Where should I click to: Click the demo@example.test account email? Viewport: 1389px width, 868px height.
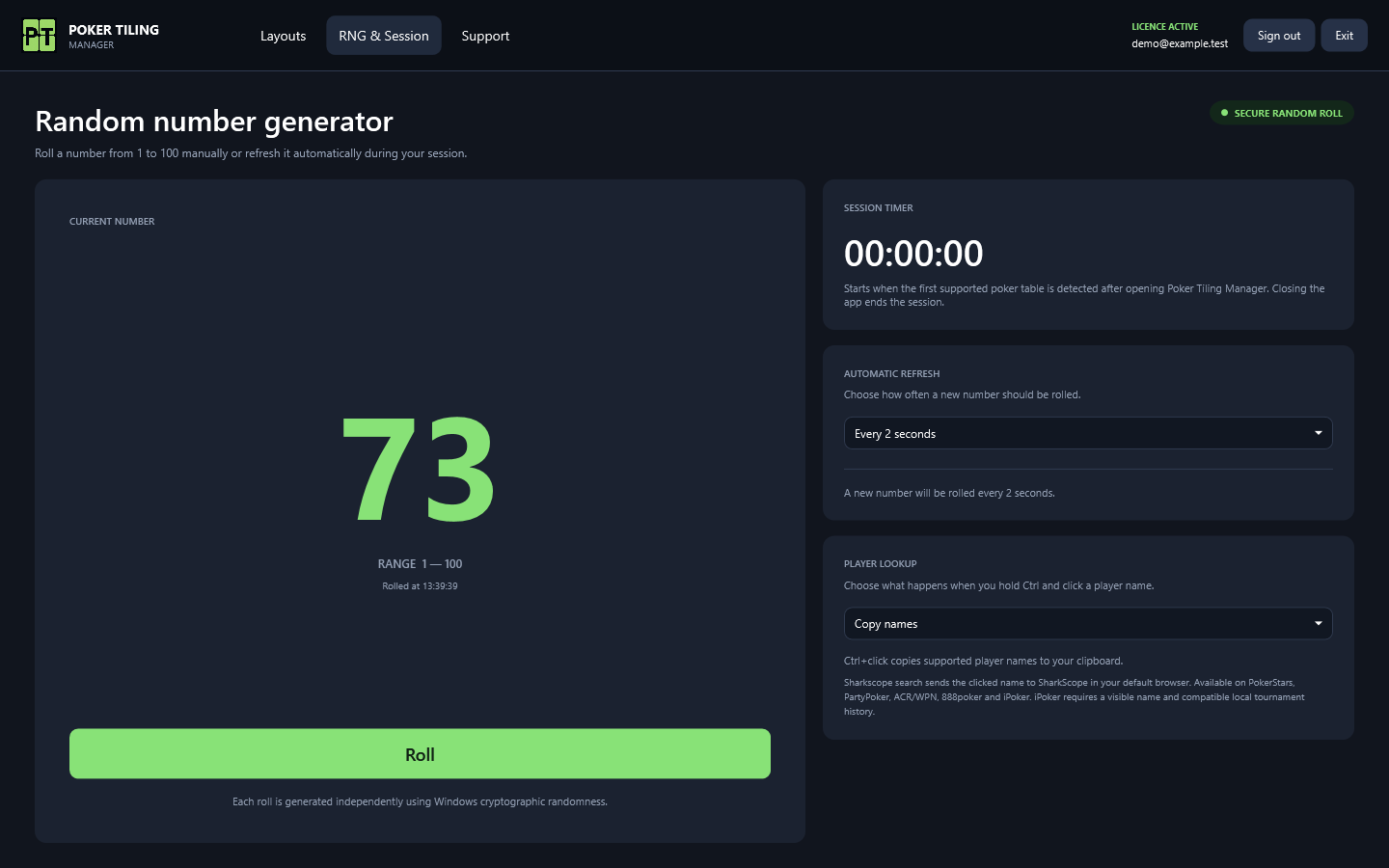tap(1180, 43)
